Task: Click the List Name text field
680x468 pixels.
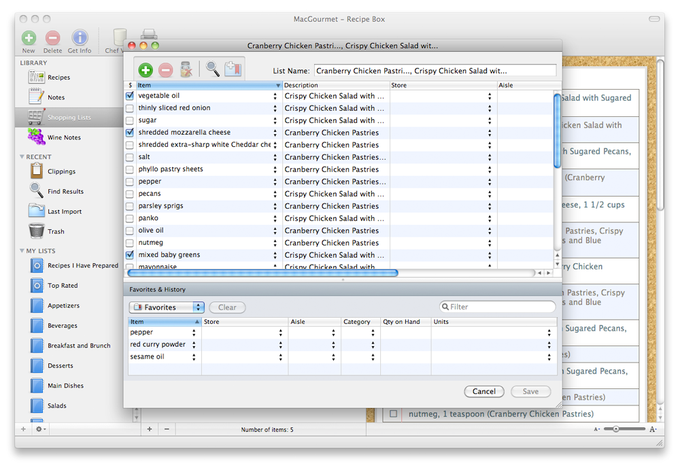Action: (435, 71)
